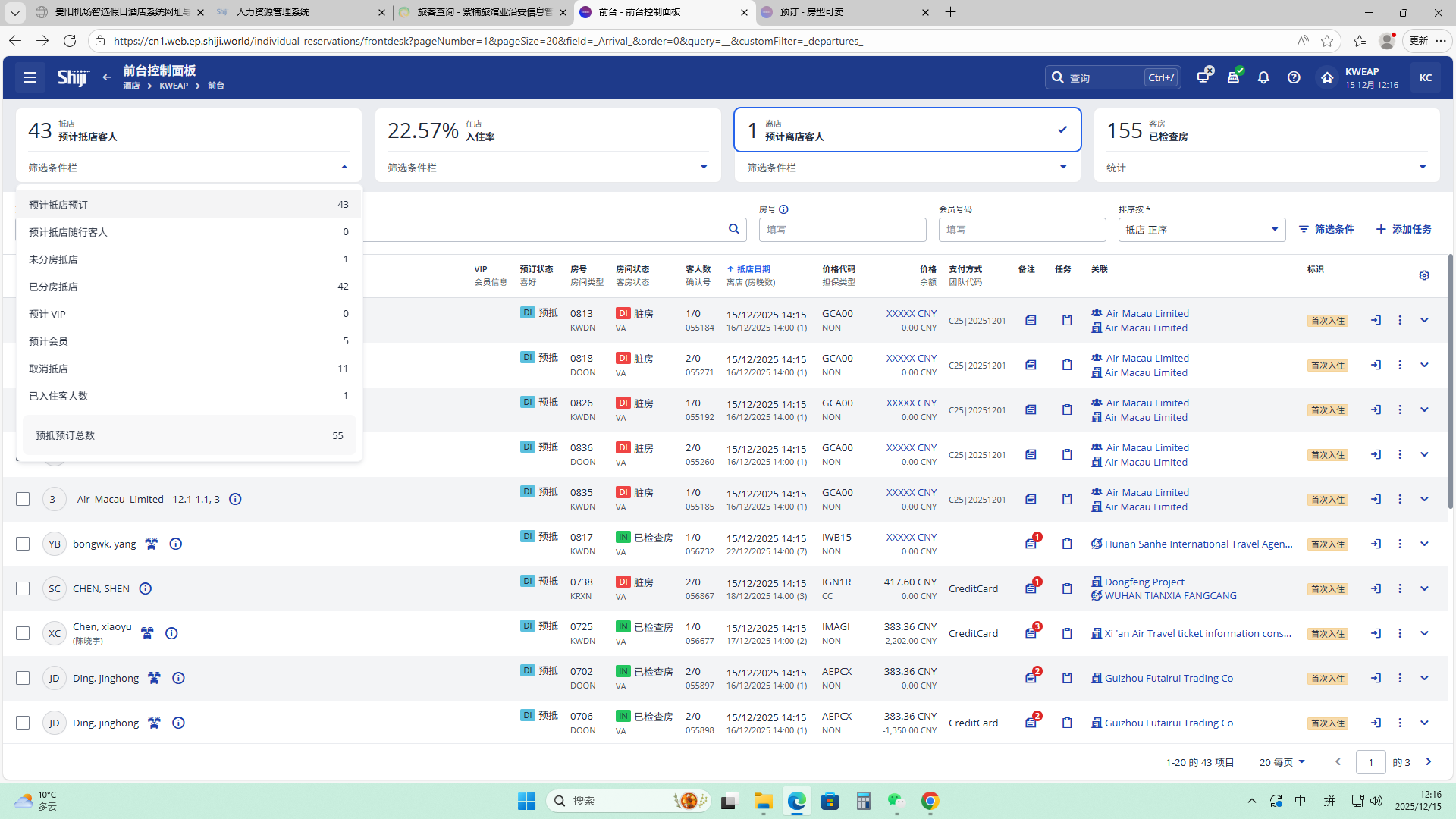The width and height of the screenshot is (1456, 819).
Task: Click the 房号 input field
Action: tap(842, 230)
